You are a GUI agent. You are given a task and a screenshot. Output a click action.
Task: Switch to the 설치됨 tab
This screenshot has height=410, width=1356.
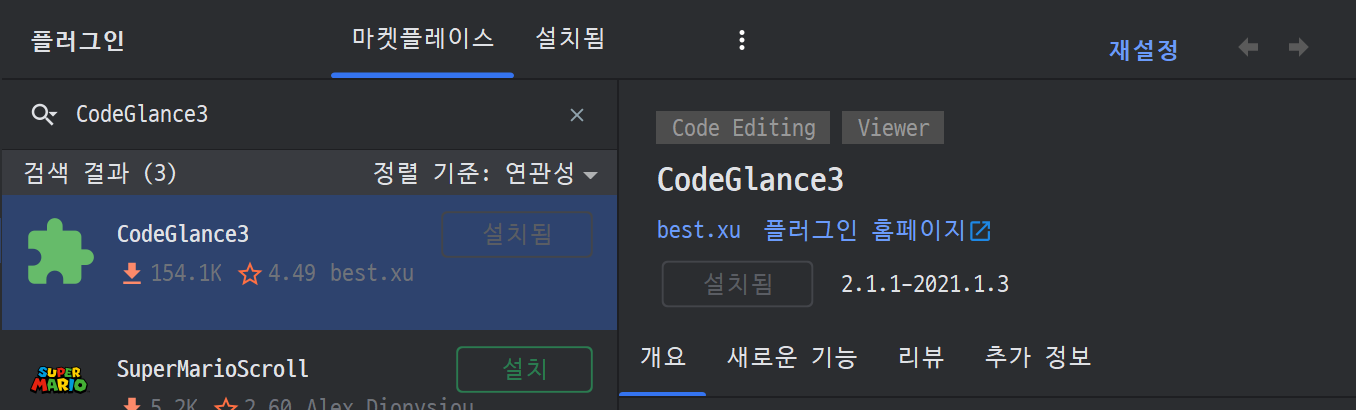click(x=570, y=39)
